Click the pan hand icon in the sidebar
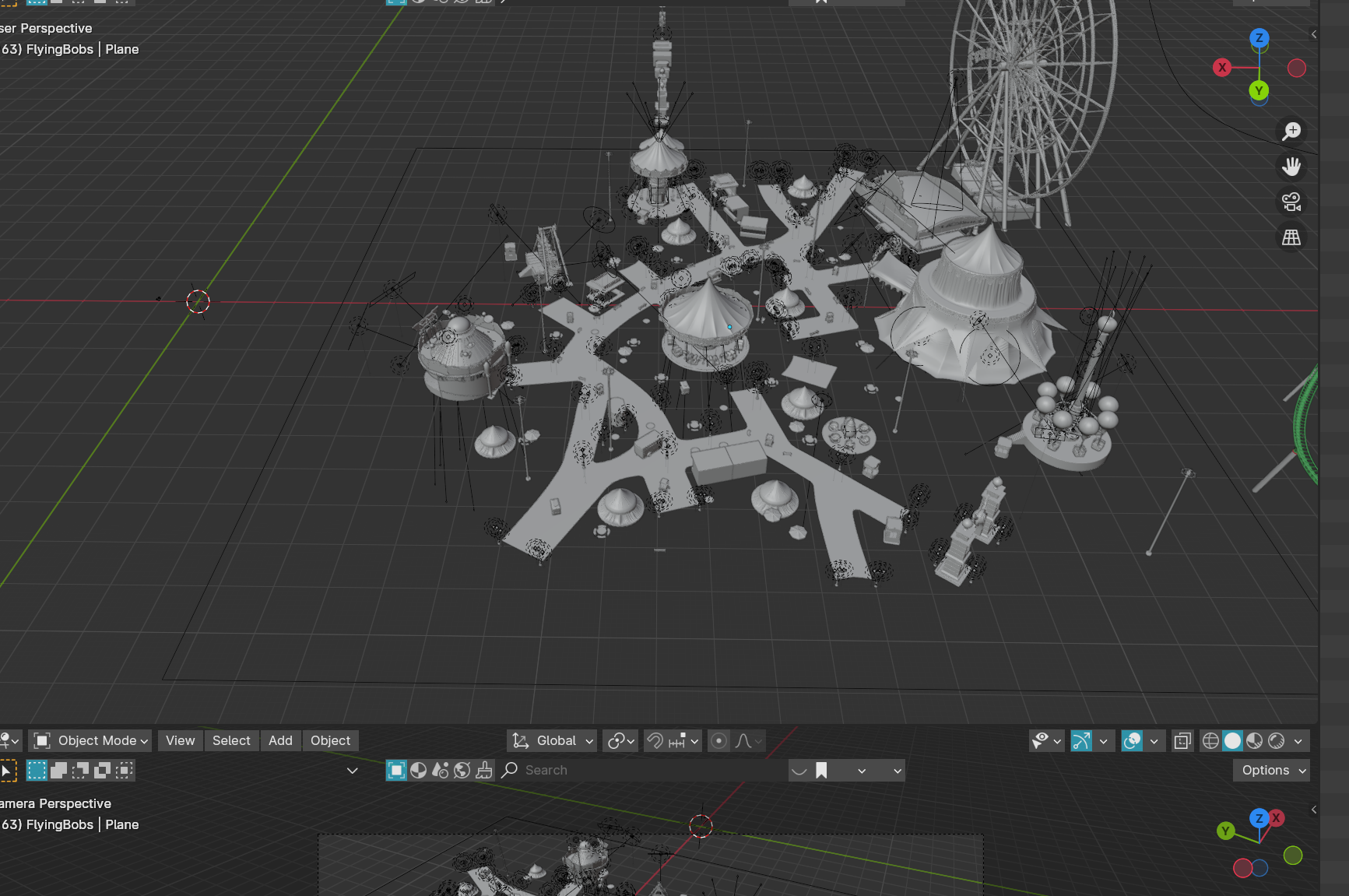Viewport: 1349px width, 896px height. coord(1291,166)
